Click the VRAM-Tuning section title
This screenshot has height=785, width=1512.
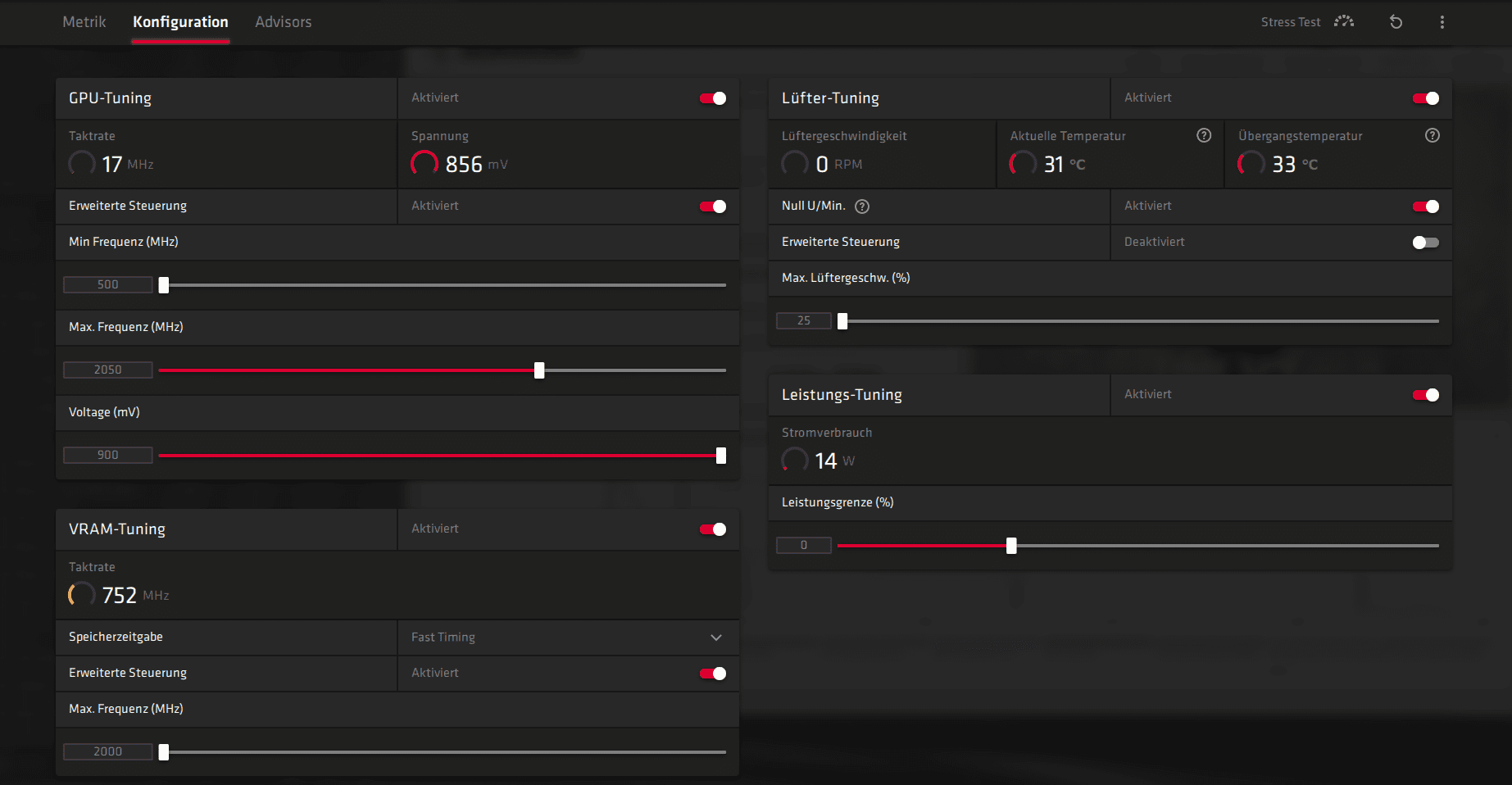[117, 529]
